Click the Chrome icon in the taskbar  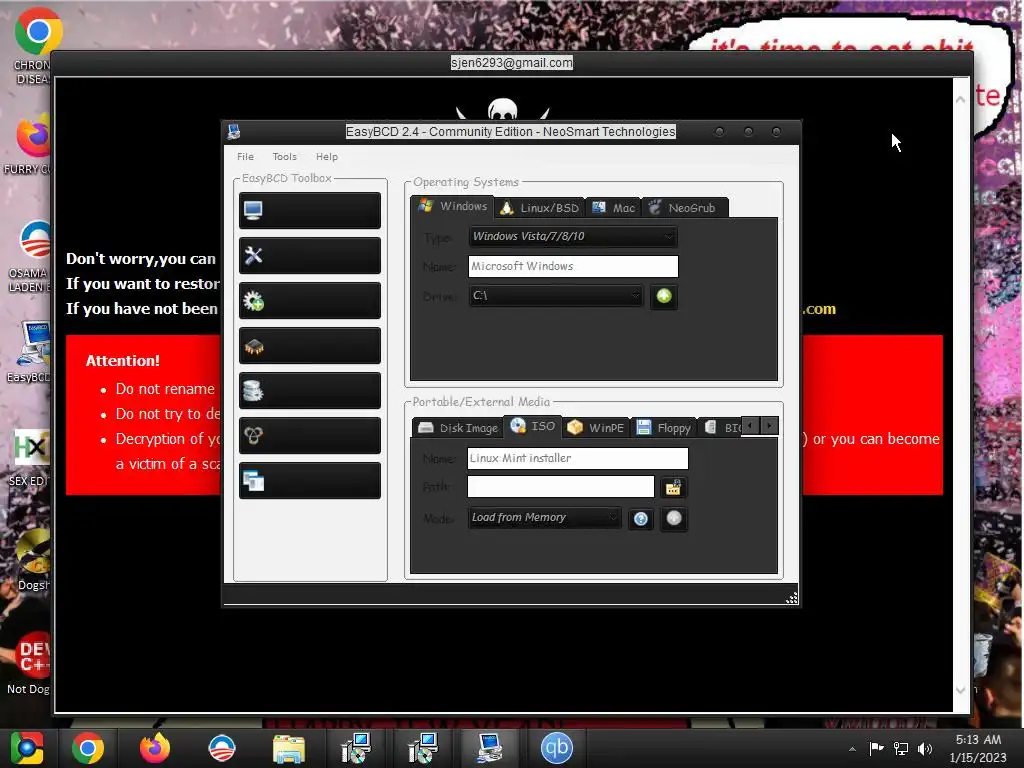pos(88,748)
